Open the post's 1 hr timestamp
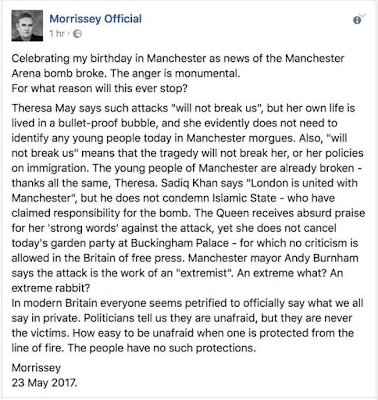Screen dimensions: 378x400 (57, 34)
